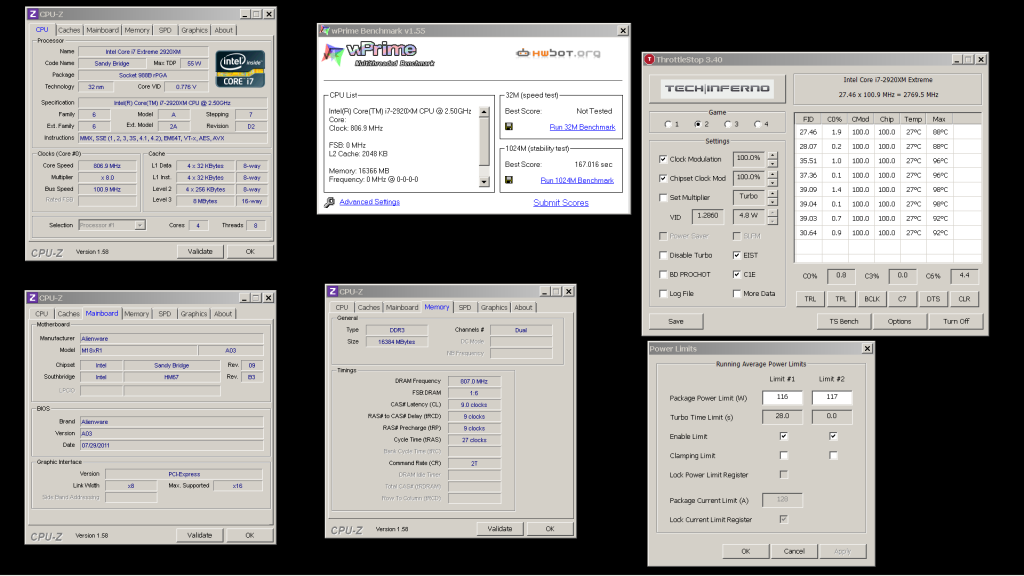This screenshot has height=576, width=1024.
Task: Open the Memory tab in the CPU-Z Mainboard window
Action: [x=136, y=314]
